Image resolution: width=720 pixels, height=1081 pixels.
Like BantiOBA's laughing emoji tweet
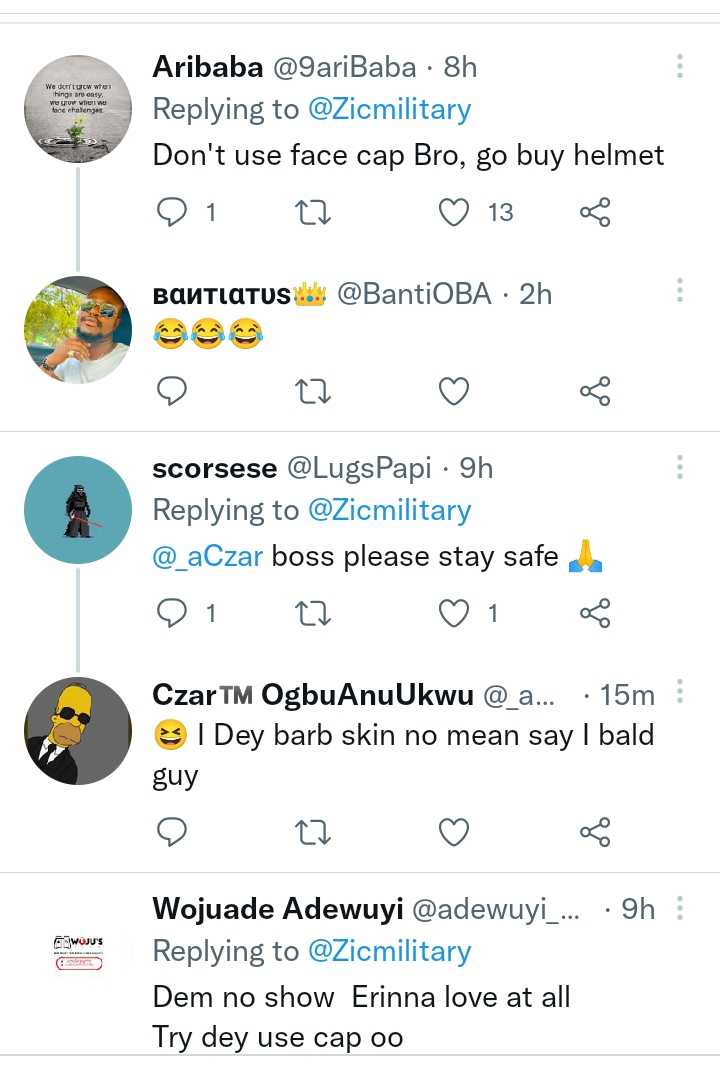(455, 391)
